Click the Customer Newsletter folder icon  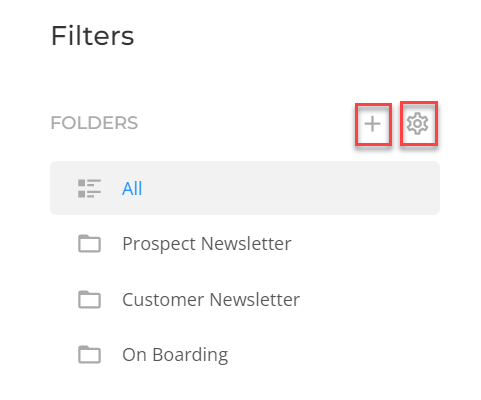pyautogui.click(x=89, y=299)
